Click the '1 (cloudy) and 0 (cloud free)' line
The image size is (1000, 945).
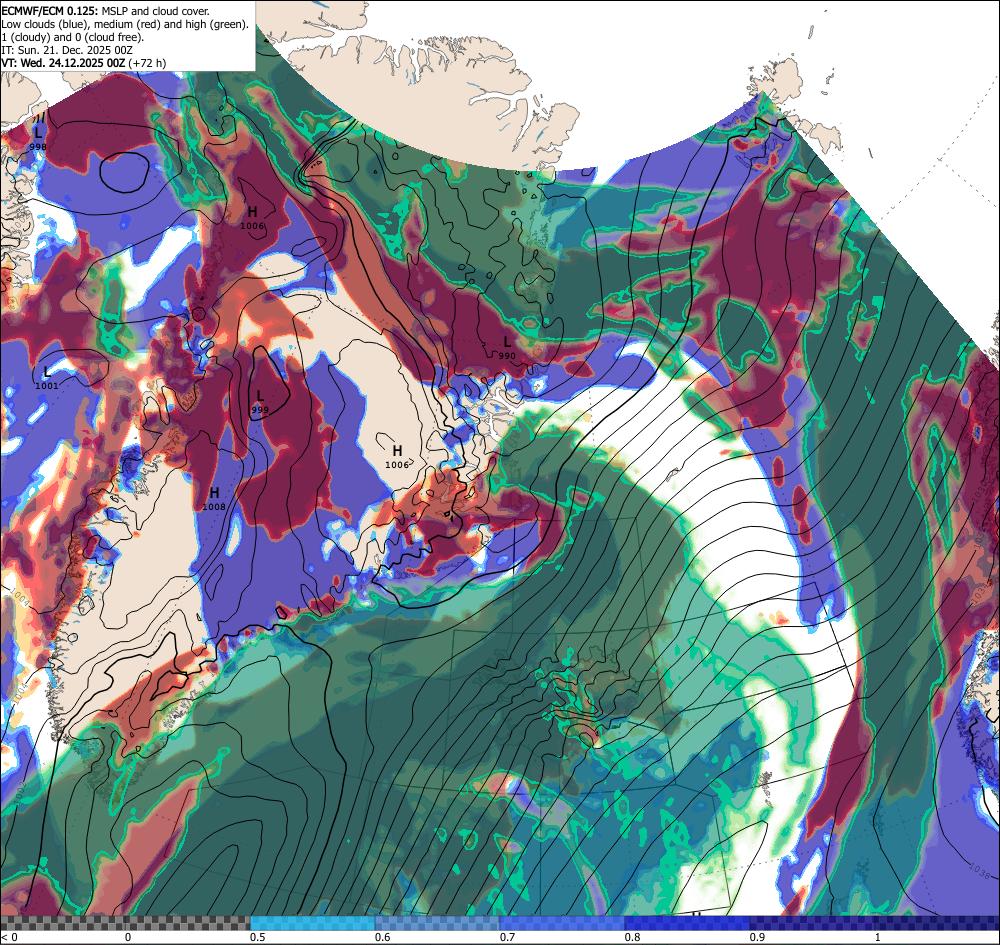(x=73, y=36)
